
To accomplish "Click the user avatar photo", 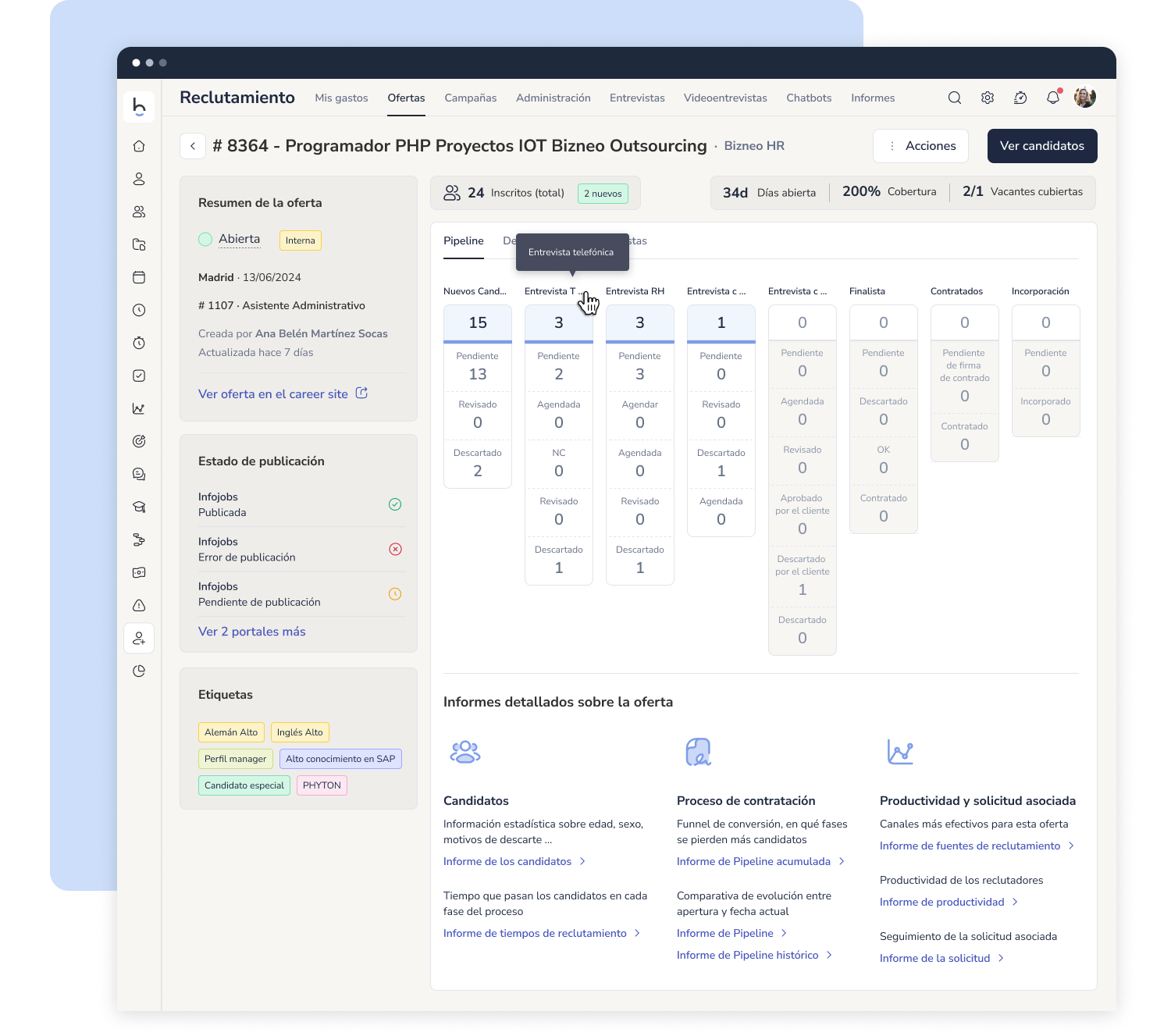I will pos(1084,98).
